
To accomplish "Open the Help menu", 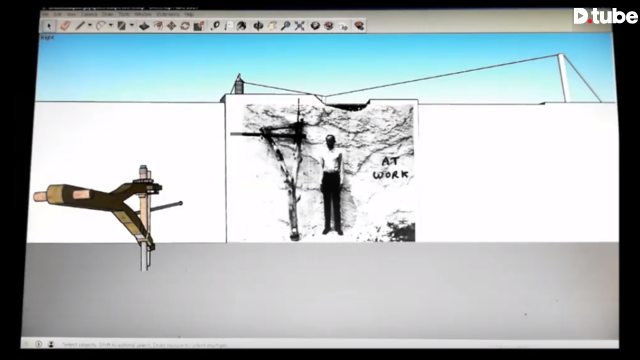I will coord(189,14).
